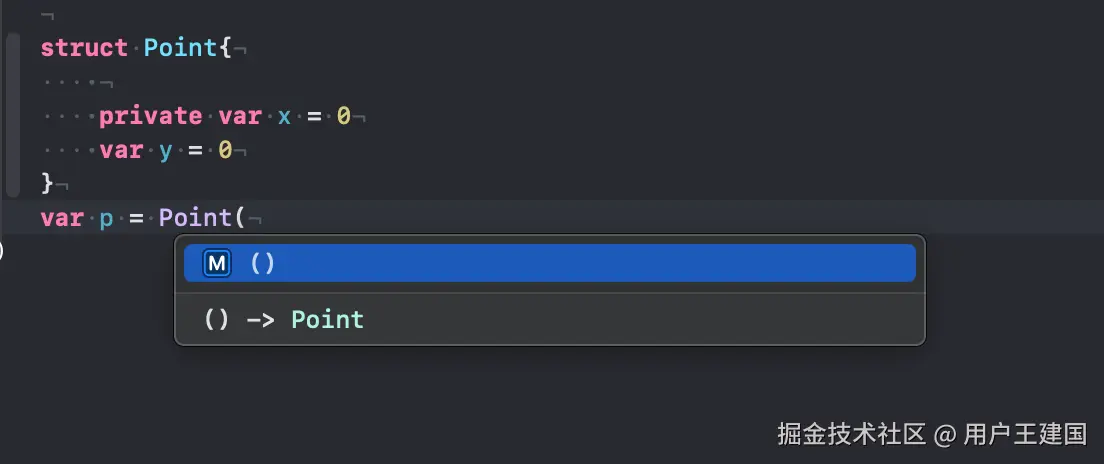The height and width of the screenshot is (464, 1104).
Task: Click the variable name y
Action: coord(166,151)
